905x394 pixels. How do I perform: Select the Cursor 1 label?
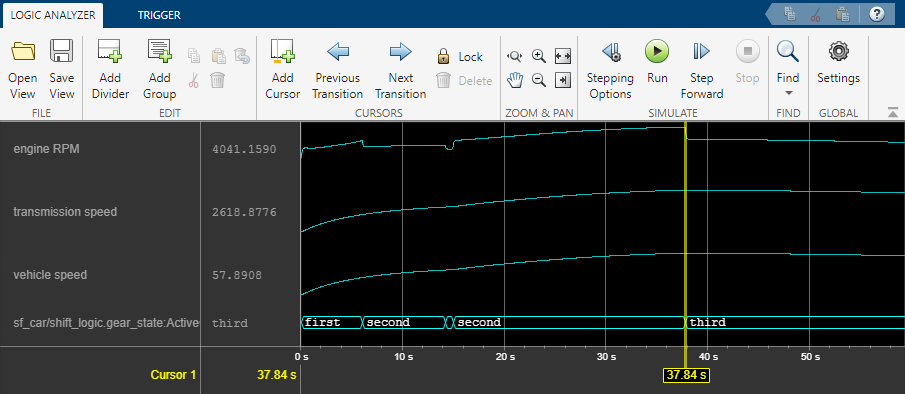[173, 375]
